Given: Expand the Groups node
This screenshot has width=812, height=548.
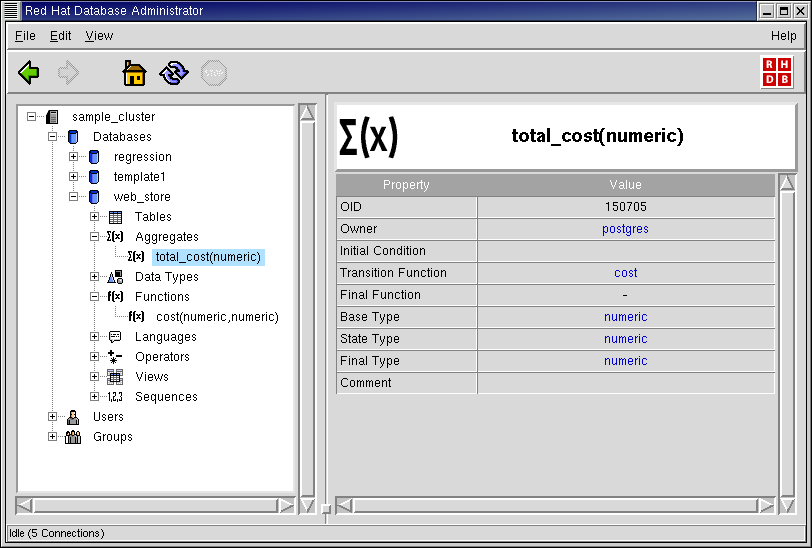Looking at the screenshot, I should tap(52, 437).
